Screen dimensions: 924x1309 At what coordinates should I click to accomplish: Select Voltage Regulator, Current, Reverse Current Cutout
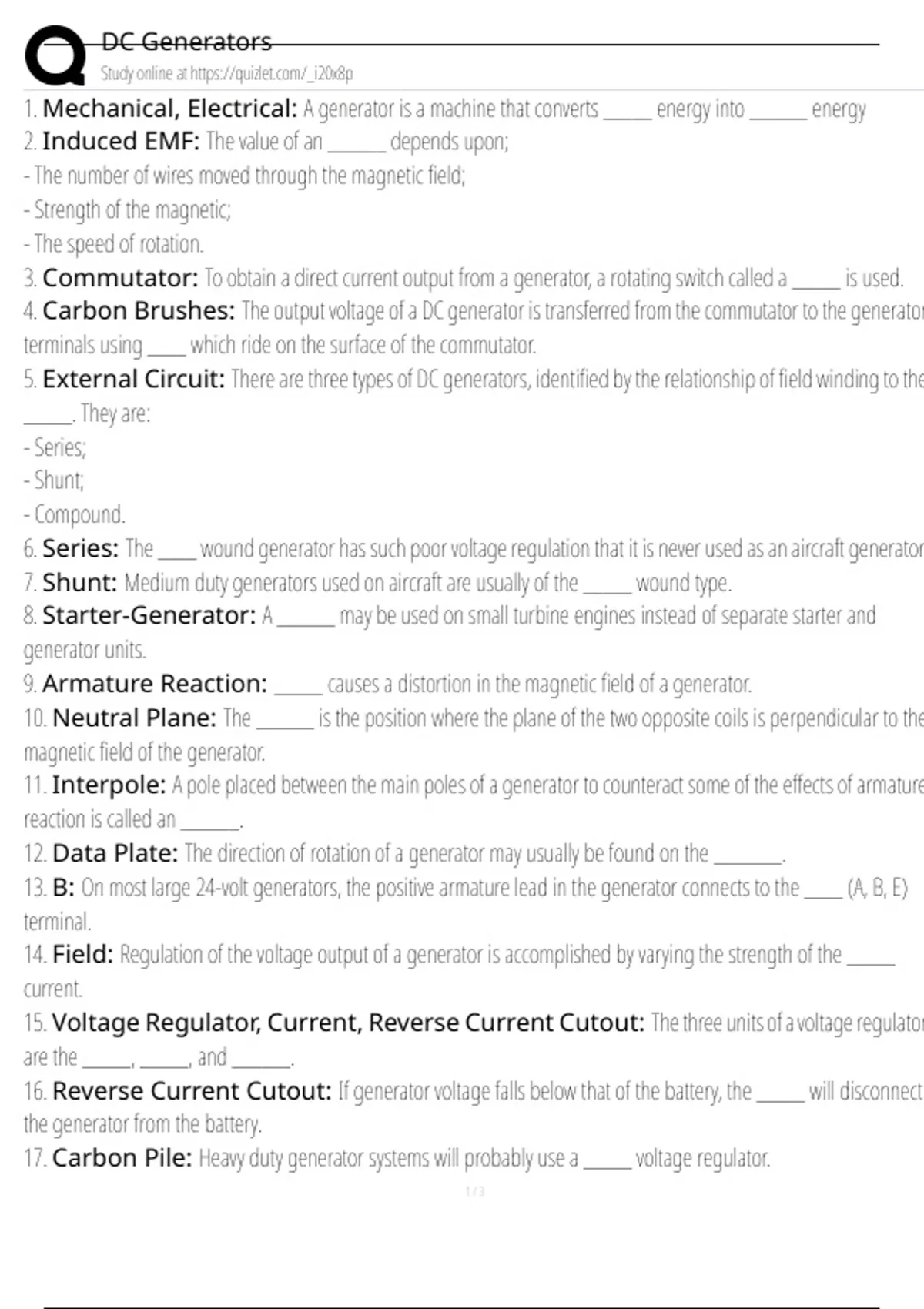pyautogui.click(x=348, y=1023)
